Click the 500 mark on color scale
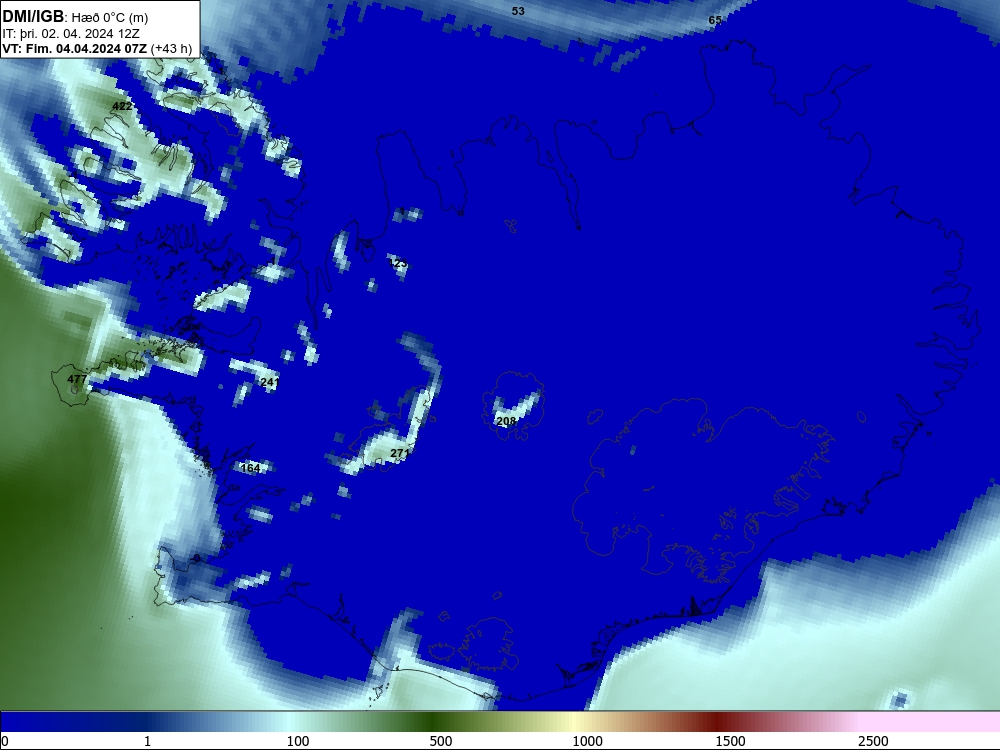Screen dimensions: 1000x750 [x=441, y=741]
